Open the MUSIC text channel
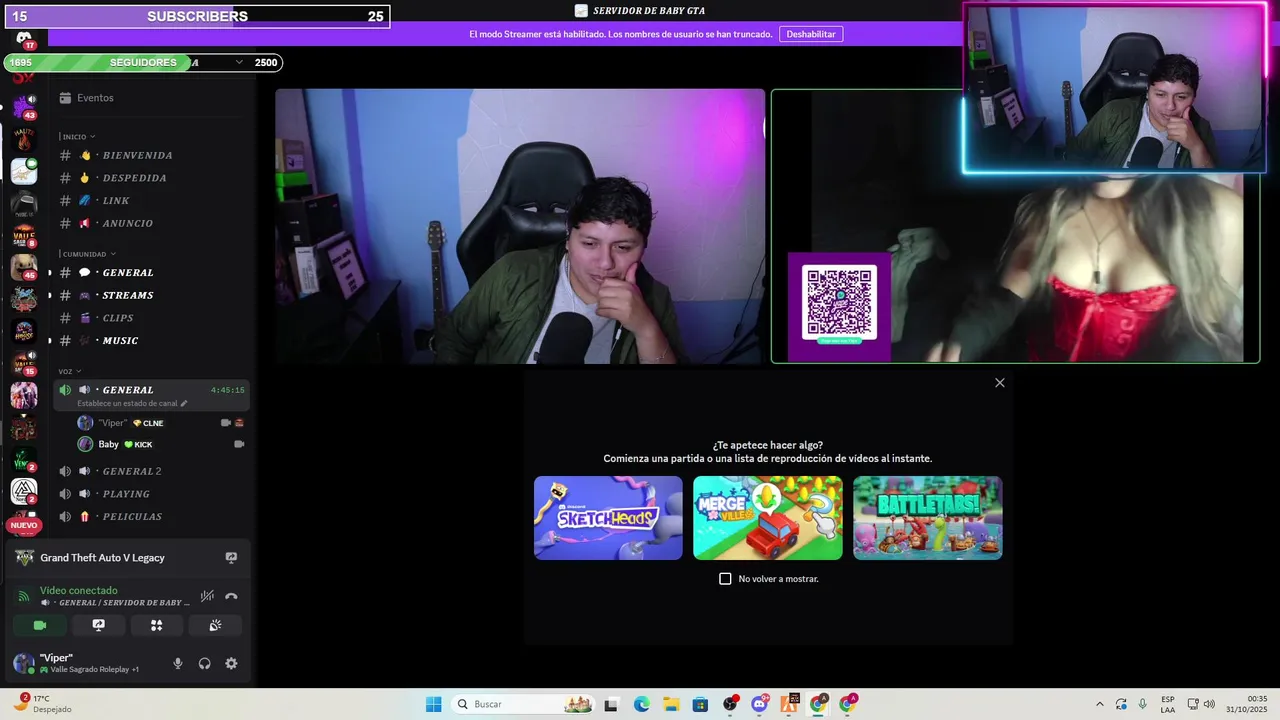The image size is (1280, 720). click(151, 340)
